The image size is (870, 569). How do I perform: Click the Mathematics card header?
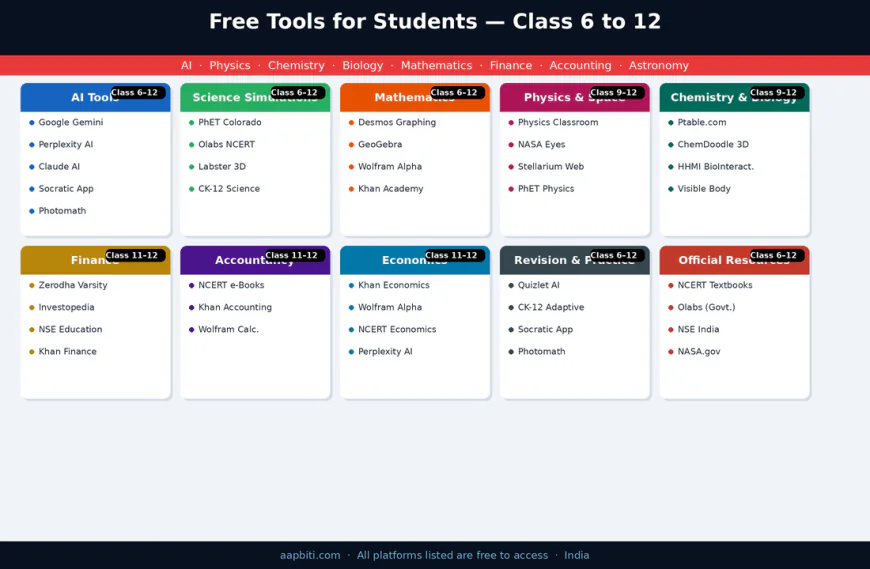click(415, 98)
